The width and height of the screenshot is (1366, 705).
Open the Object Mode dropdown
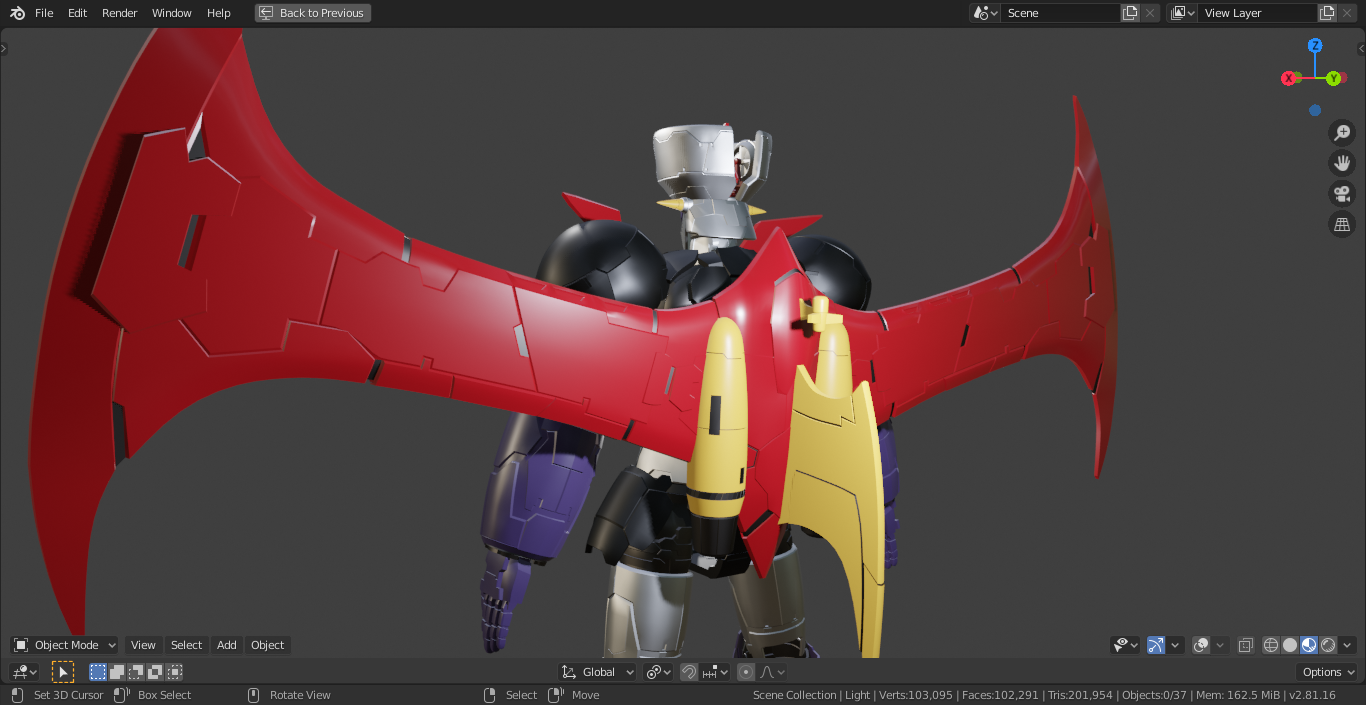point(65,645)
